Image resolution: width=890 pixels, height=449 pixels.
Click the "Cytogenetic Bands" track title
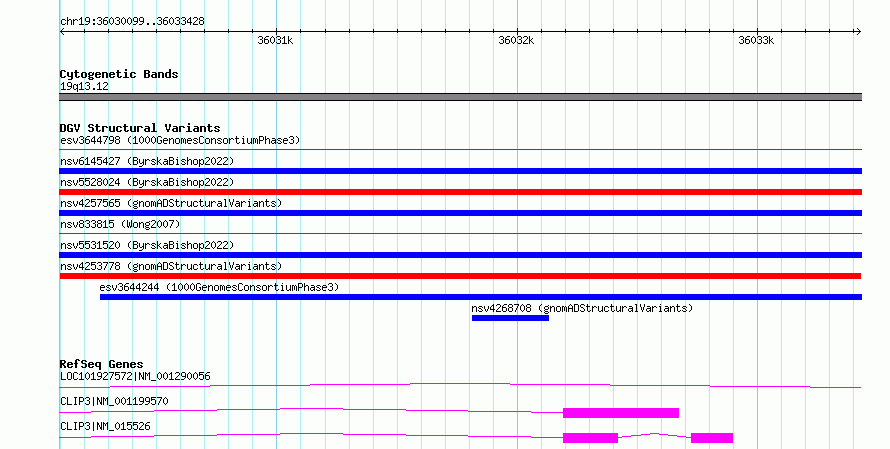click(x=119, y=74)
